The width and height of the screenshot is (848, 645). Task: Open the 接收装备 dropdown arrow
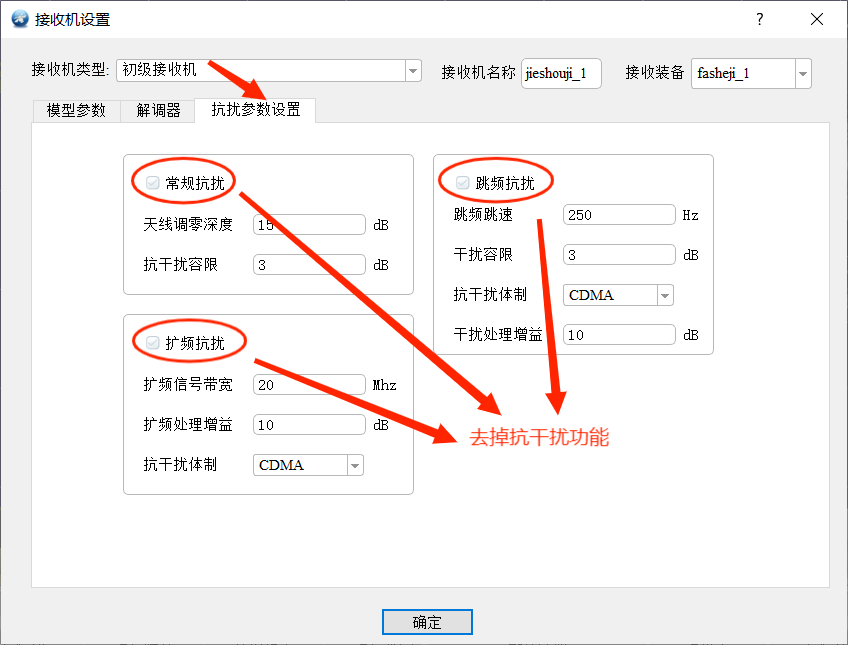[803, 74]
